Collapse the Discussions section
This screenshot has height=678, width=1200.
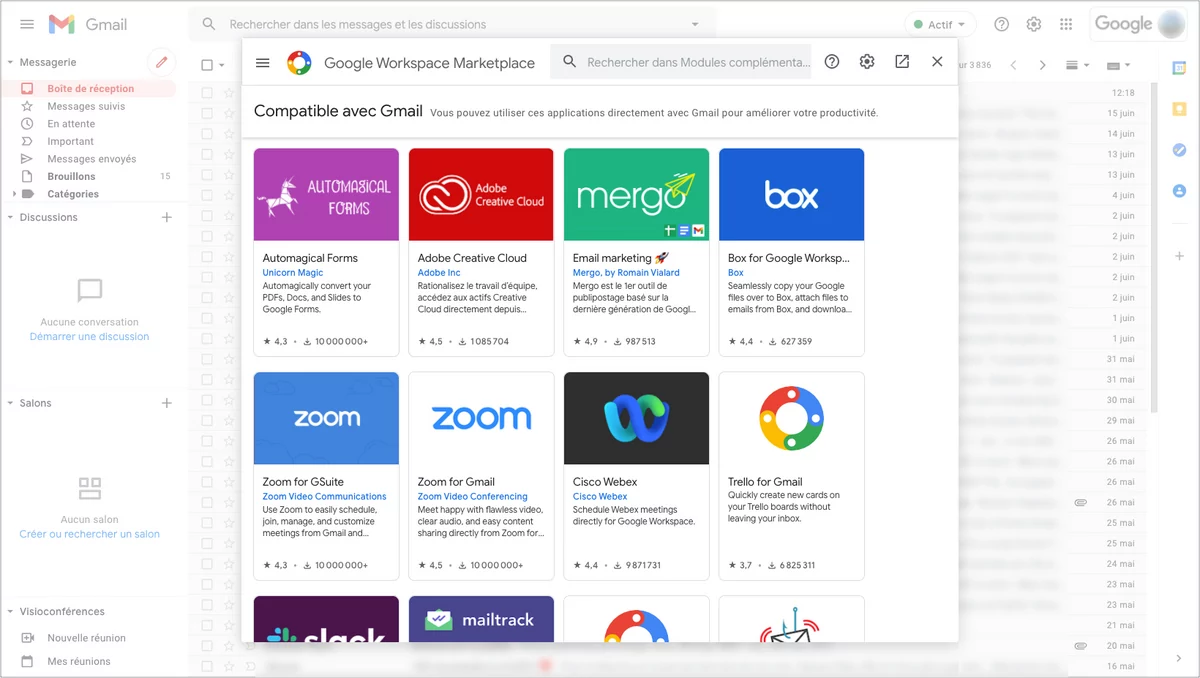[x=10, y=217]
